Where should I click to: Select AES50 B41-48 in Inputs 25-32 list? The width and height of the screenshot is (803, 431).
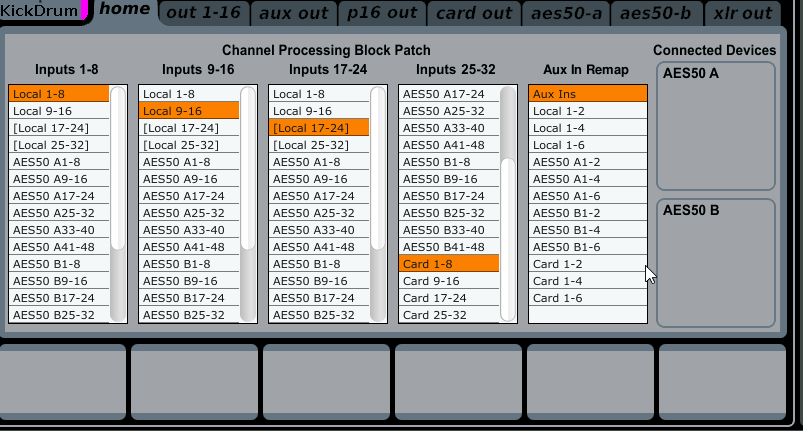click(449, 247)
